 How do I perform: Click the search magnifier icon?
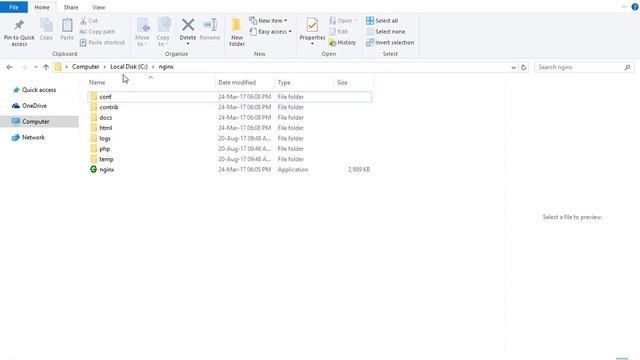pos(627,67)
